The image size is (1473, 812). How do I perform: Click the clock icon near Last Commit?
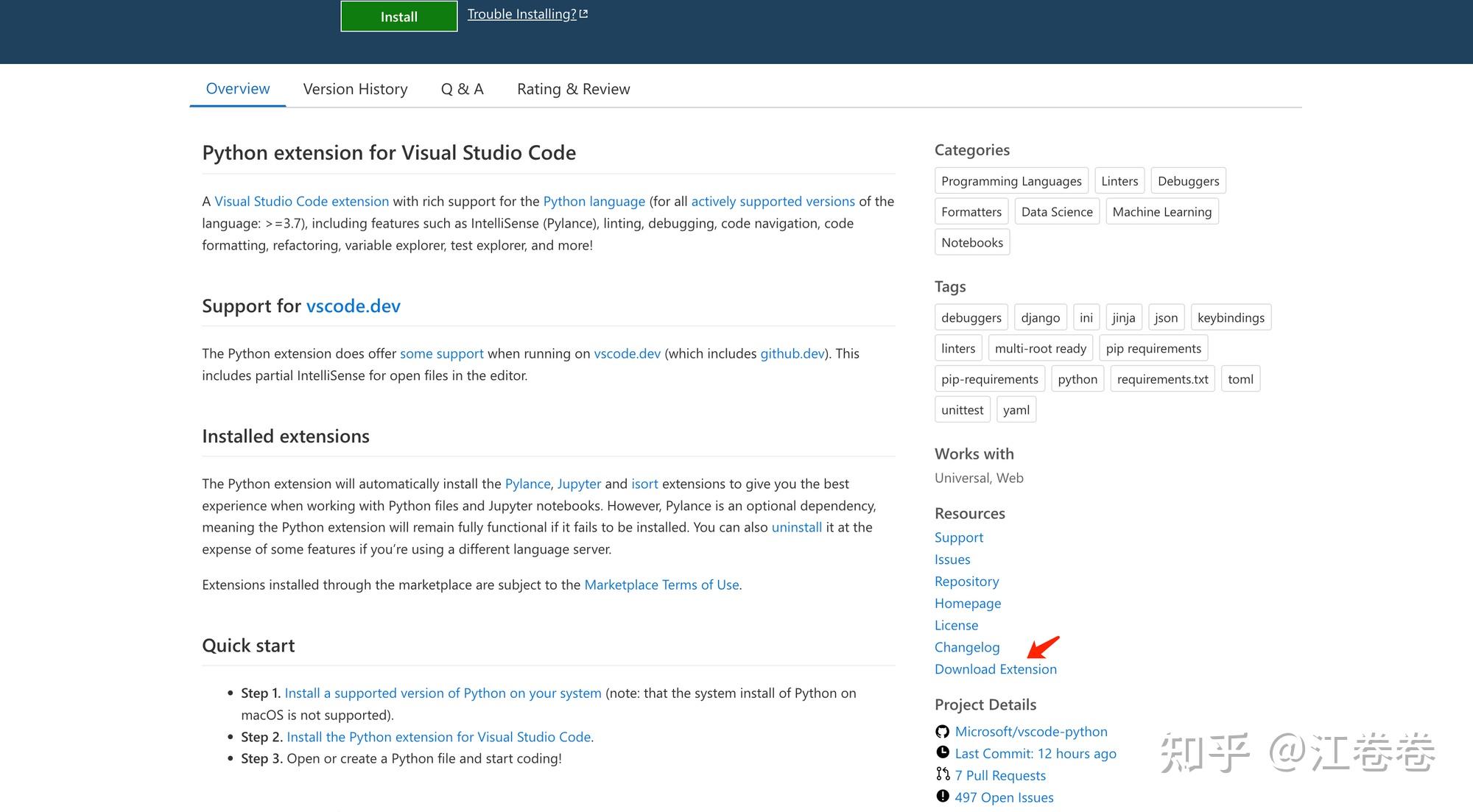click(x=943, y=752)
